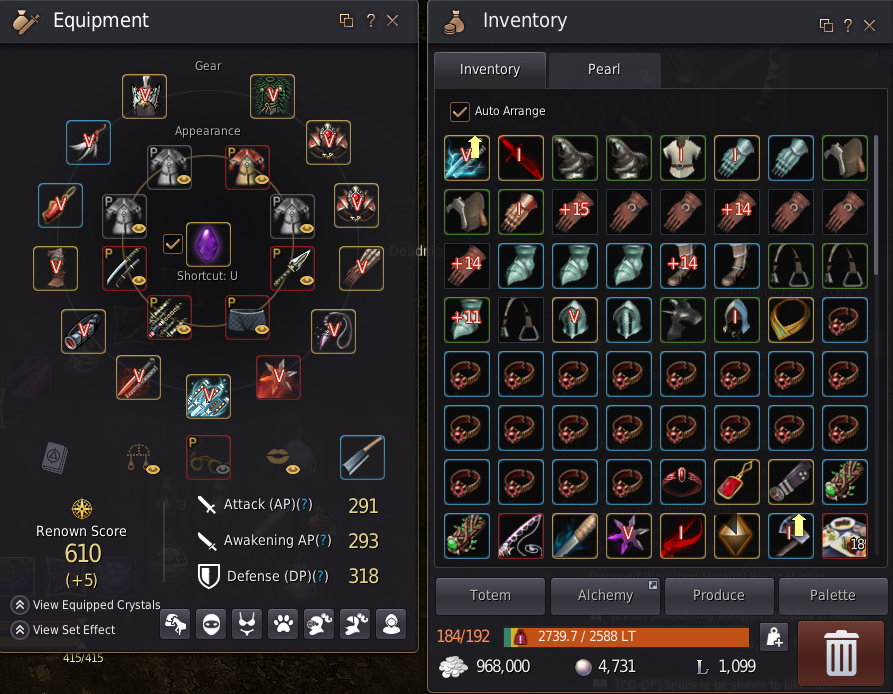
Task: Switch to the Pearl tab
Action: point(604,69)
